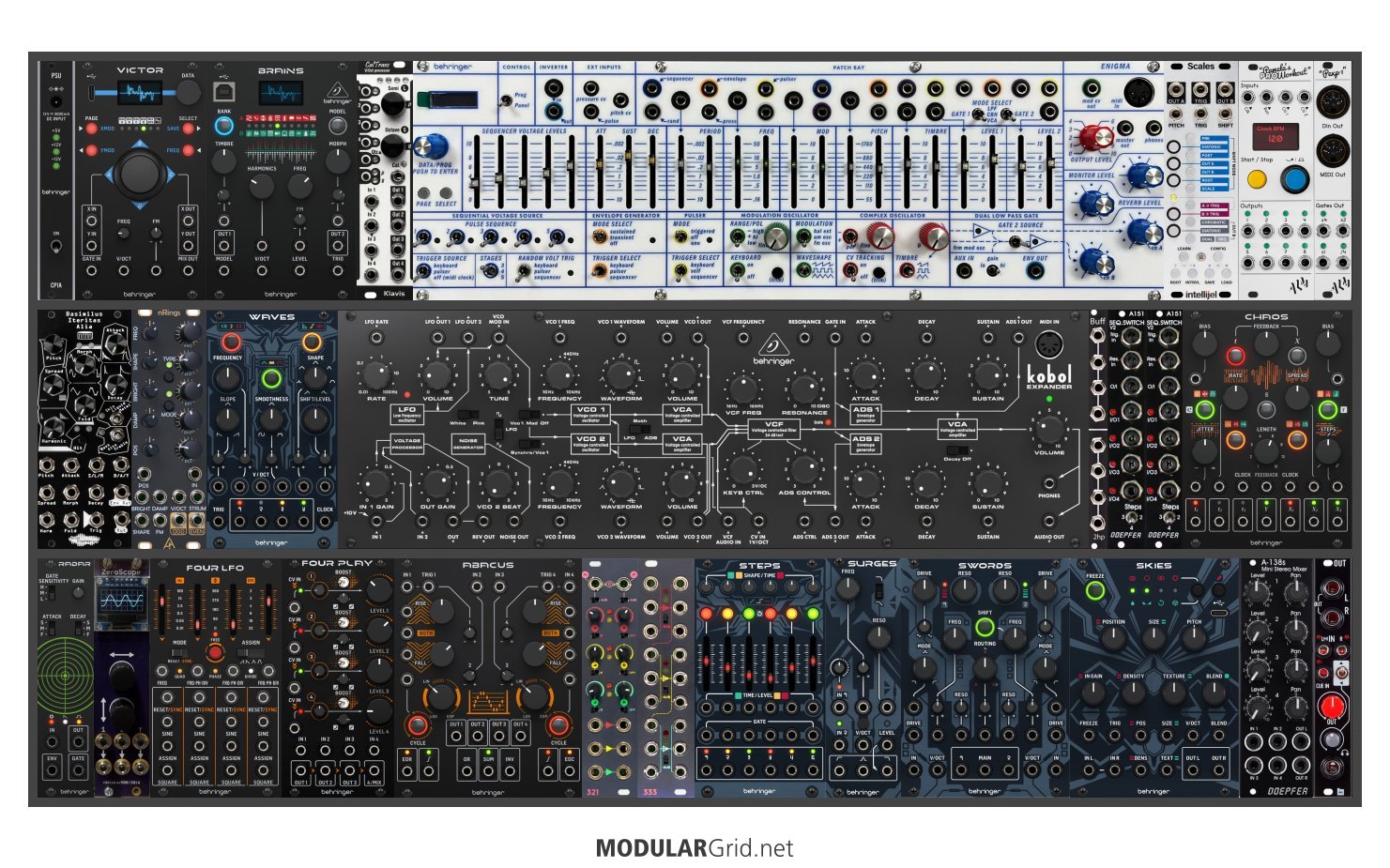
Task: Click the Skies green FREEZE button
Action: pyautogui.click(x=1094, y=590)
